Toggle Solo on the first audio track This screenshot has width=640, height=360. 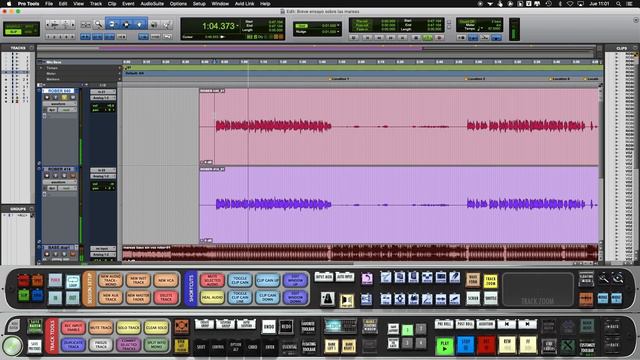pyautogui.click(x=64, y=97)
